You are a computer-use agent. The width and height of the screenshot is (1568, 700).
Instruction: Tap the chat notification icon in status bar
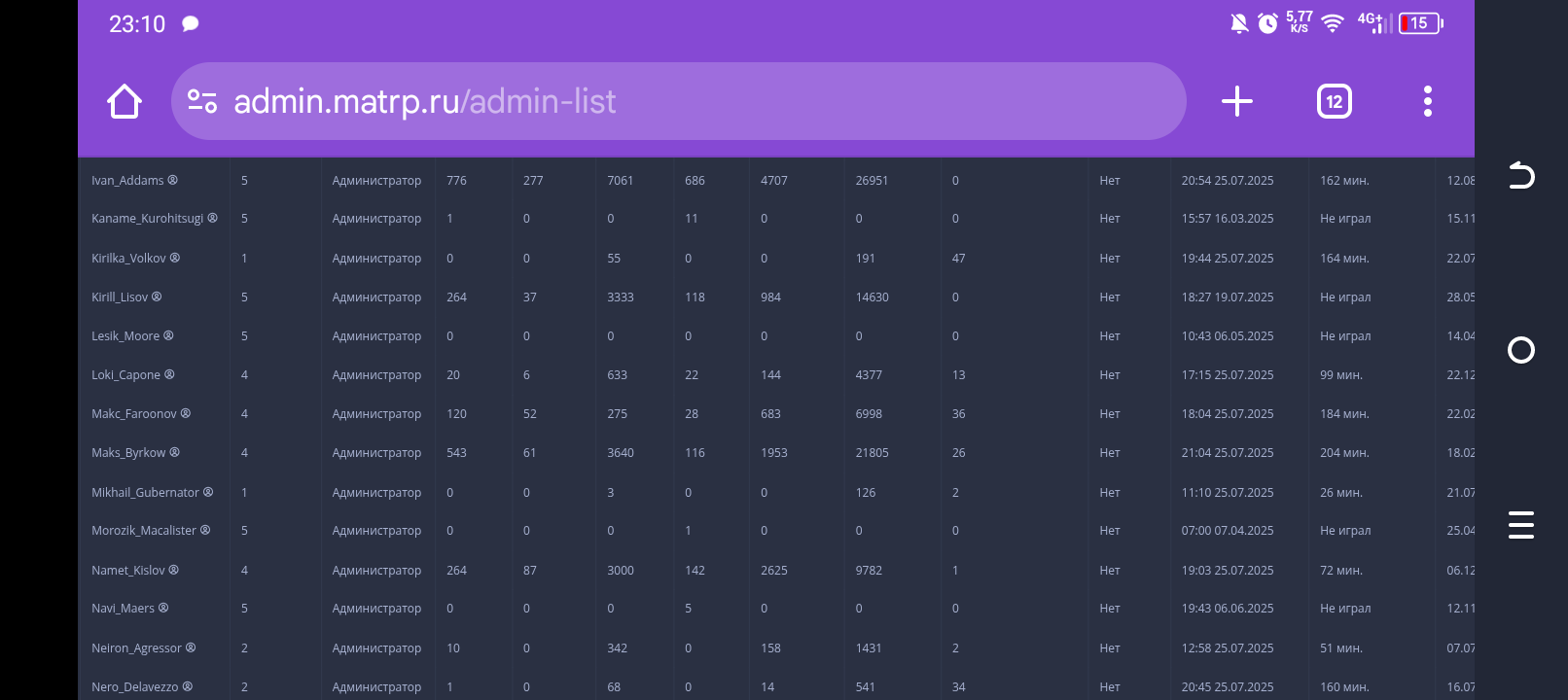[191, 23]
